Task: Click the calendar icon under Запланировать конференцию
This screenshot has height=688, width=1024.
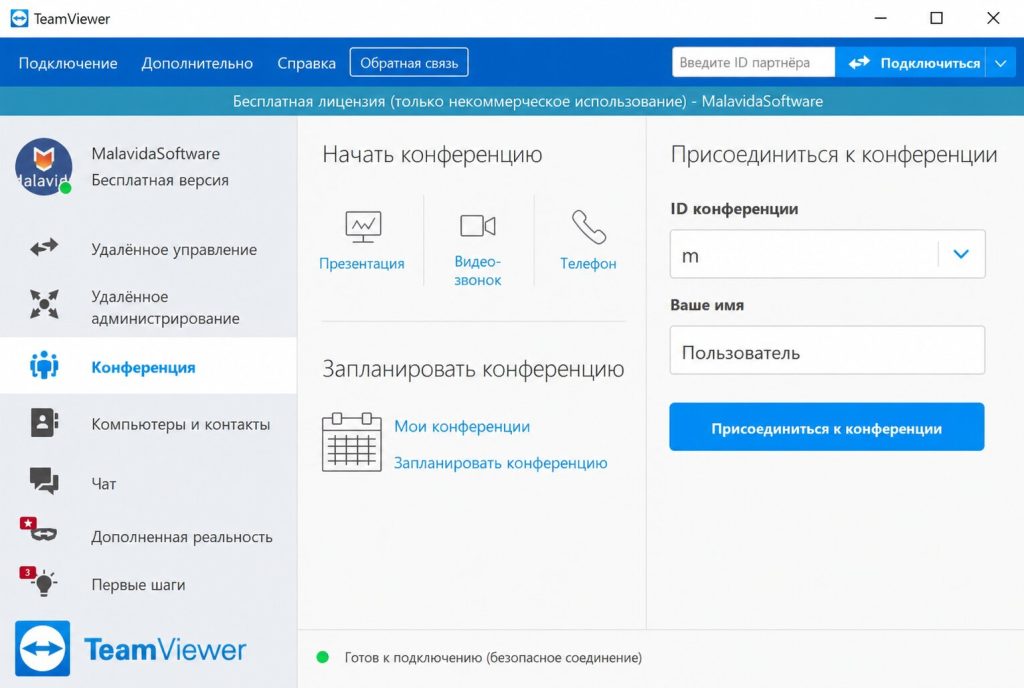Action: (x=351, y=442)
